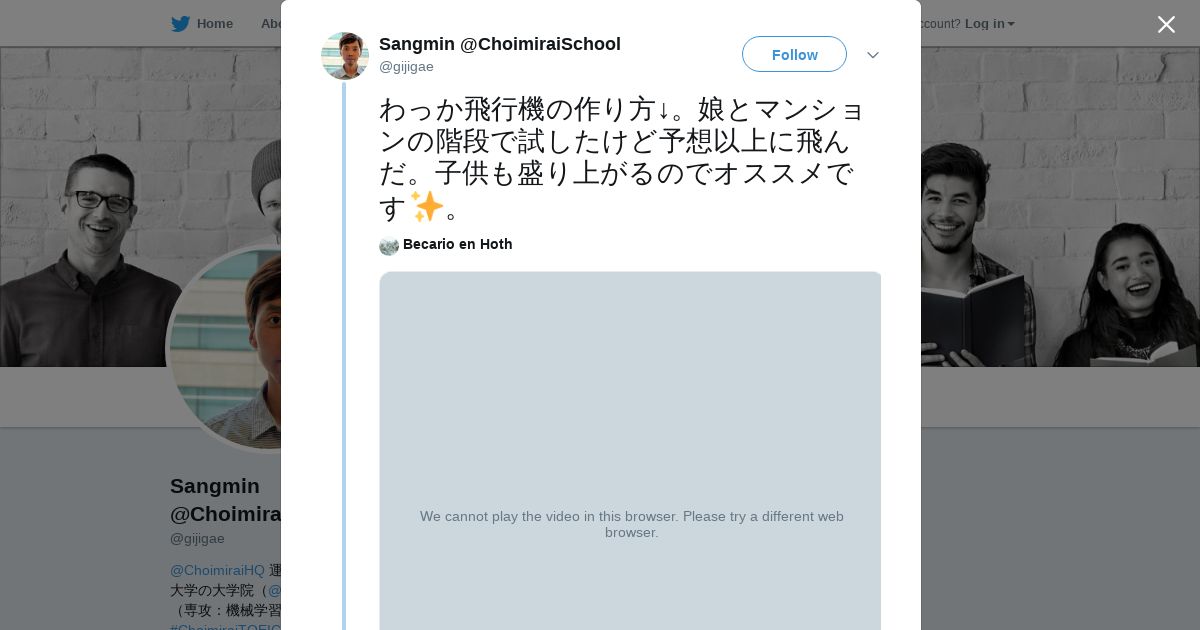Click the large profile picture behind the popup
The width and height of the screenshot is (1200, 630).
tap(225, 350)
